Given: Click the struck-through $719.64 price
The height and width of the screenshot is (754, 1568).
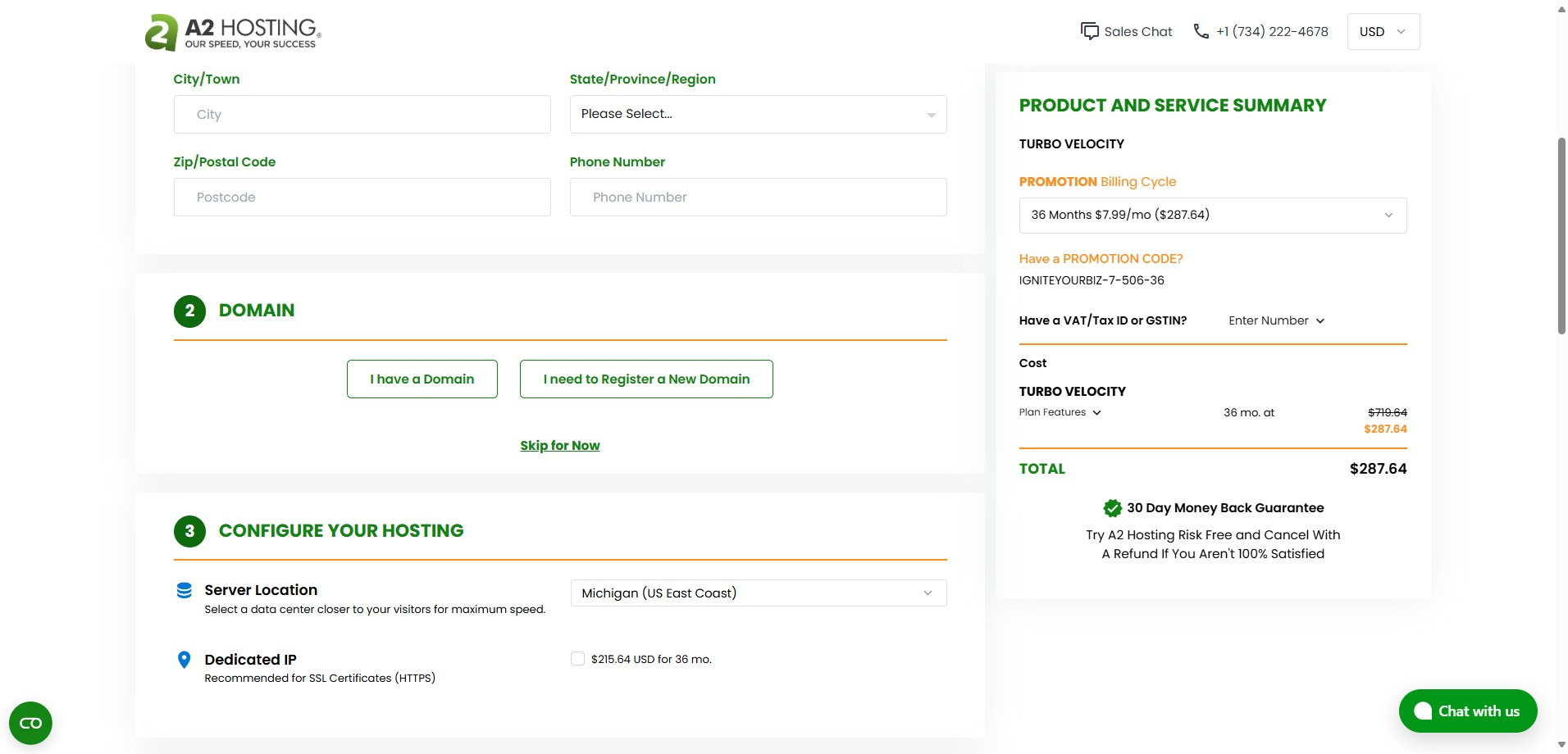Looking at the screenshot, I should 1388,412.
